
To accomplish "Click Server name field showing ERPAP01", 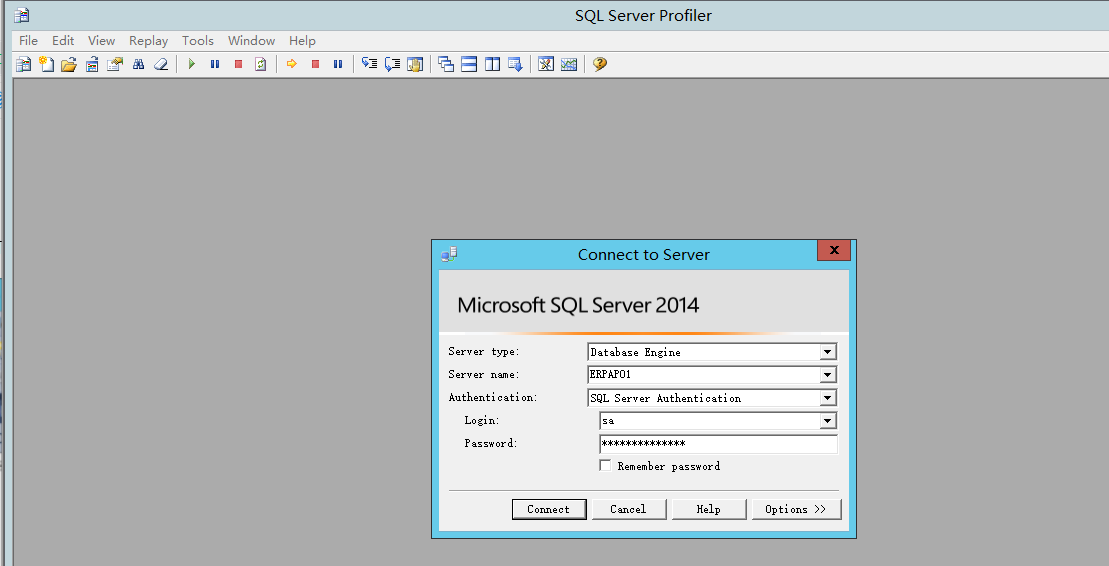I will (x=704, y=375).
